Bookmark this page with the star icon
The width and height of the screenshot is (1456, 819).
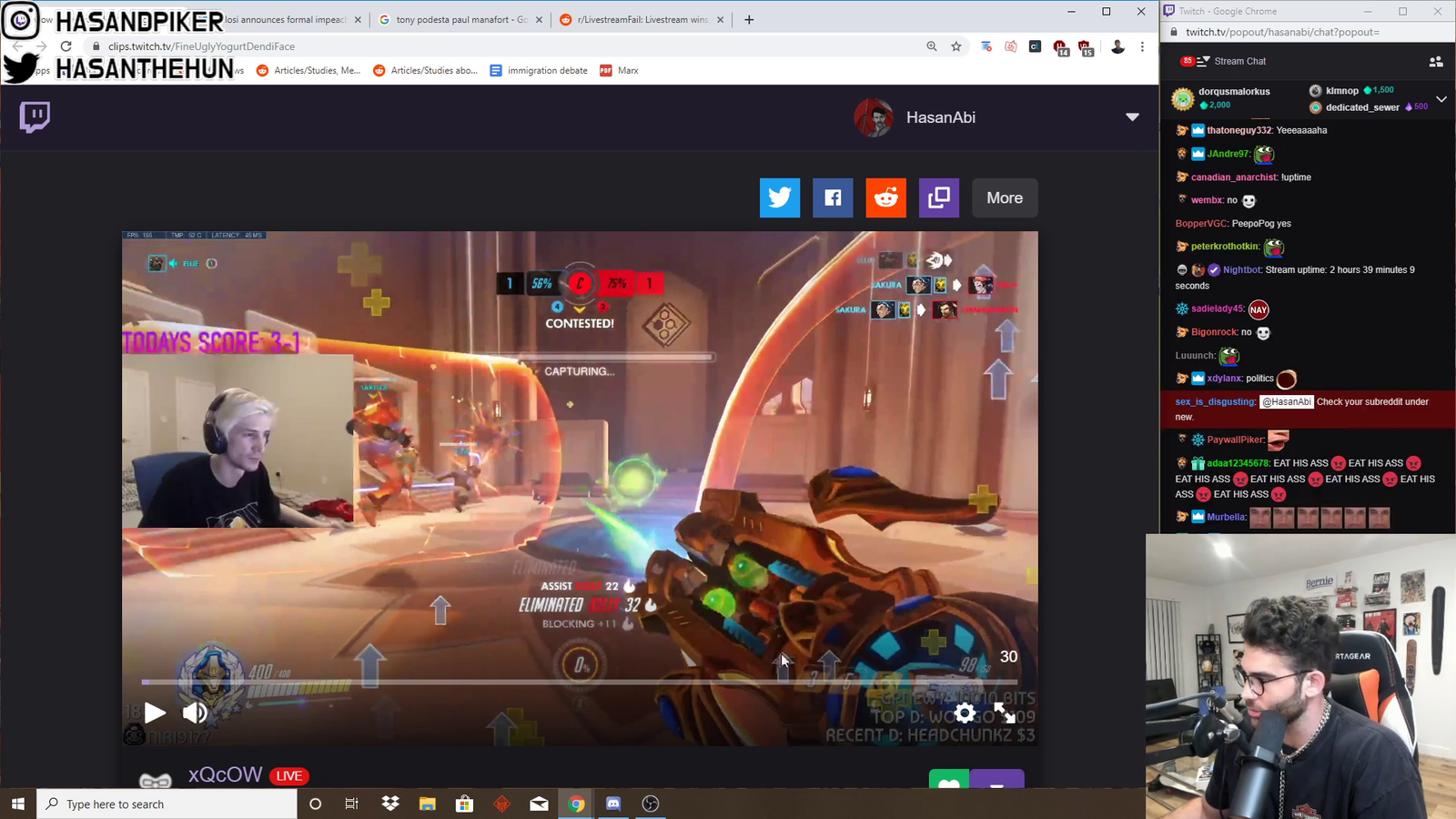[956, 46]
